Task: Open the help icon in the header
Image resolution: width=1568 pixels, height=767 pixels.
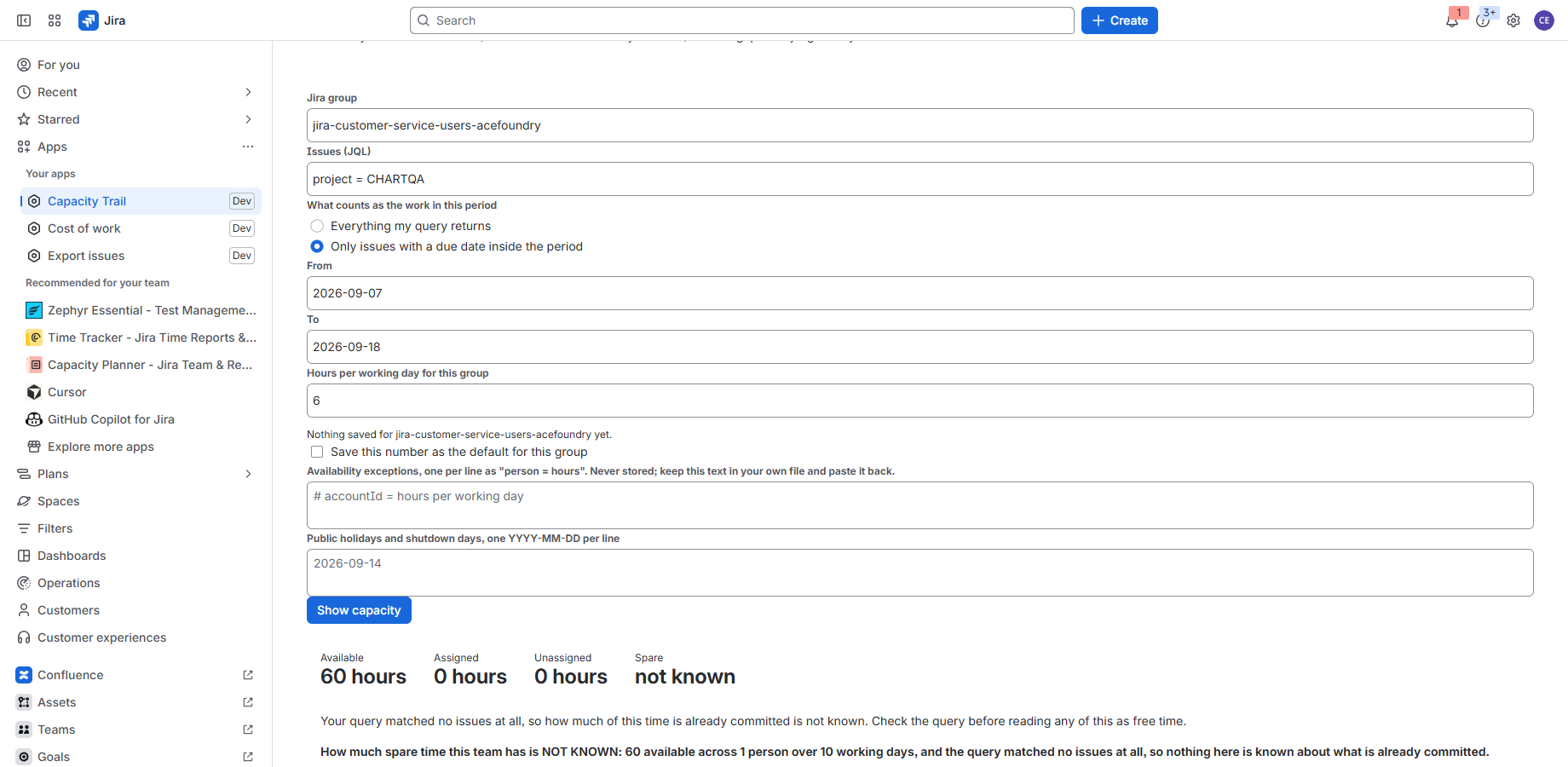Action: [x=1483, y=20]
